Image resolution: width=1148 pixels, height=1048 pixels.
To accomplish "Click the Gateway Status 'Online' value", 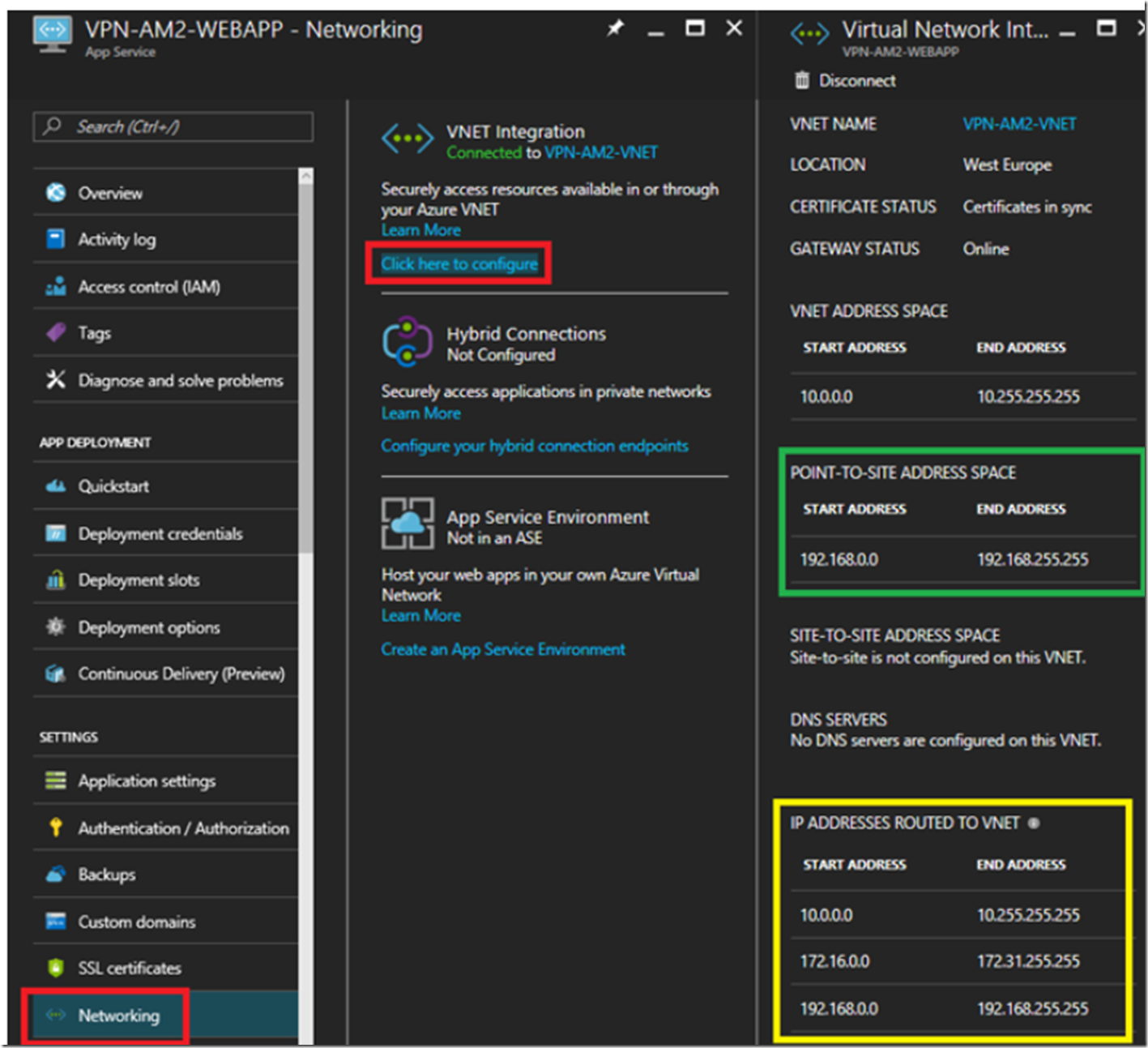I will (x=986, y=249).
